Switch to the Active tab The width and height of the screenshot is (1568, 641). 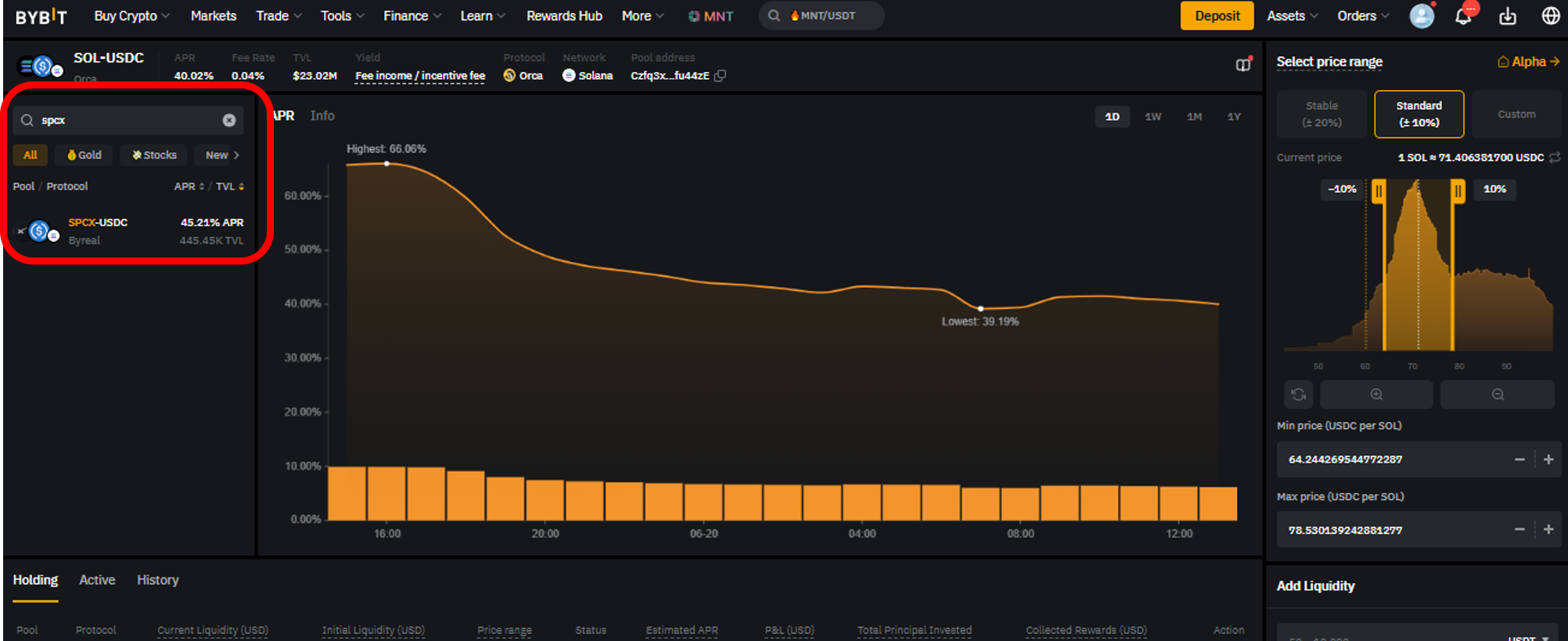click(97, 580)
